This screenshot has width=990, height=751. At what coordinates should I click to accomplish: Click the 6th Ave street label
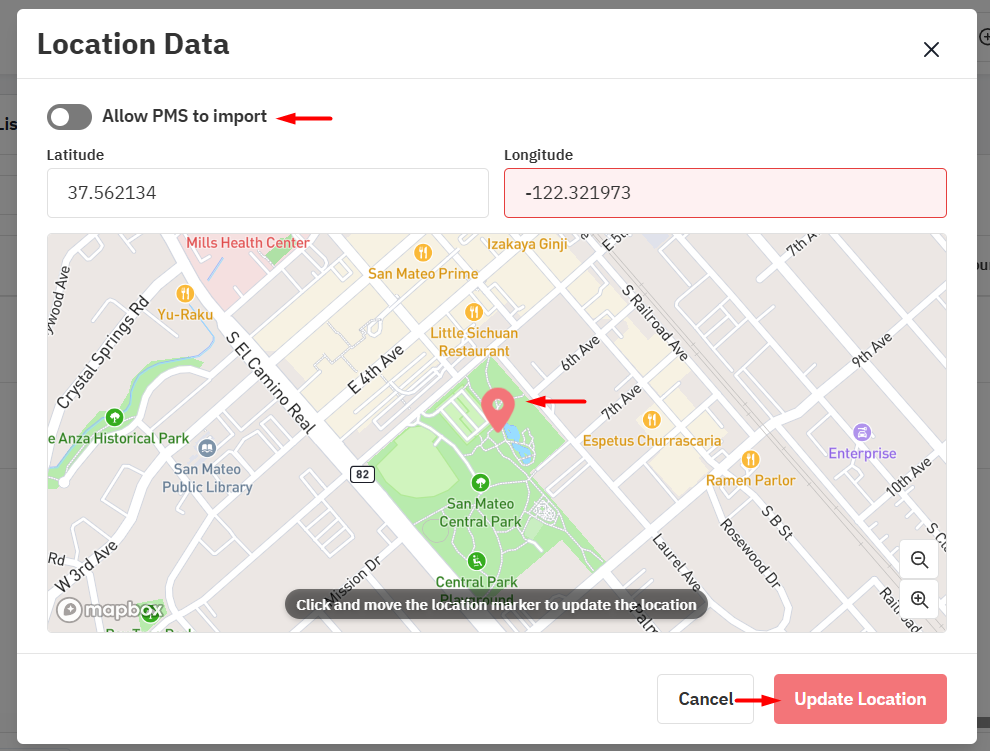(x=580, y=353)
